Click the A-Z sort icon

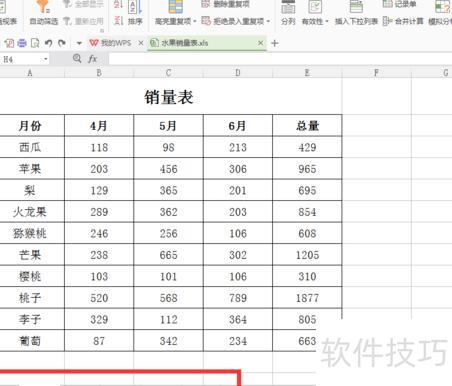135,7
